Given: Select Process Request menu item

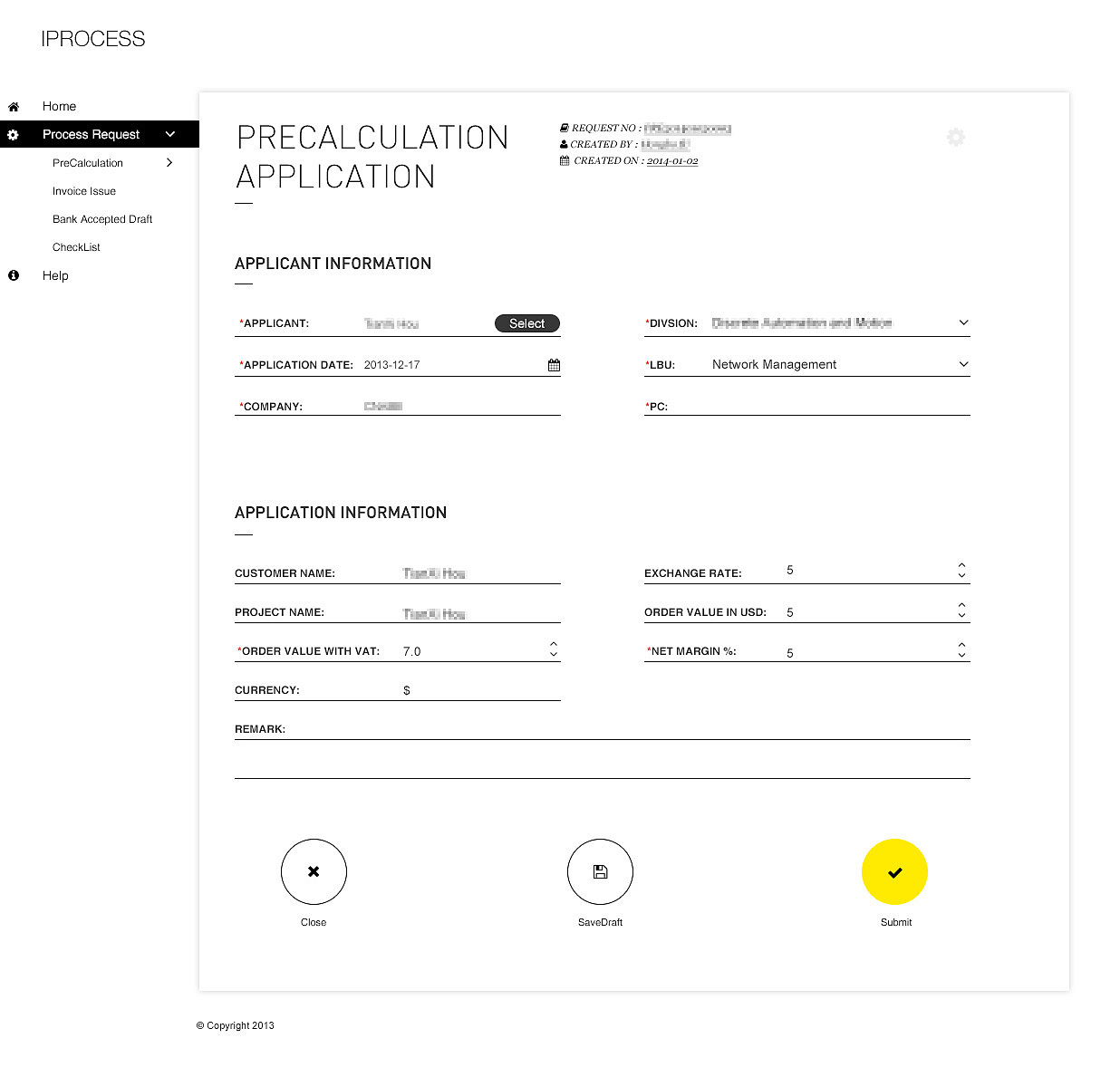Looking at the screenshot, I should tap(91, 134).
